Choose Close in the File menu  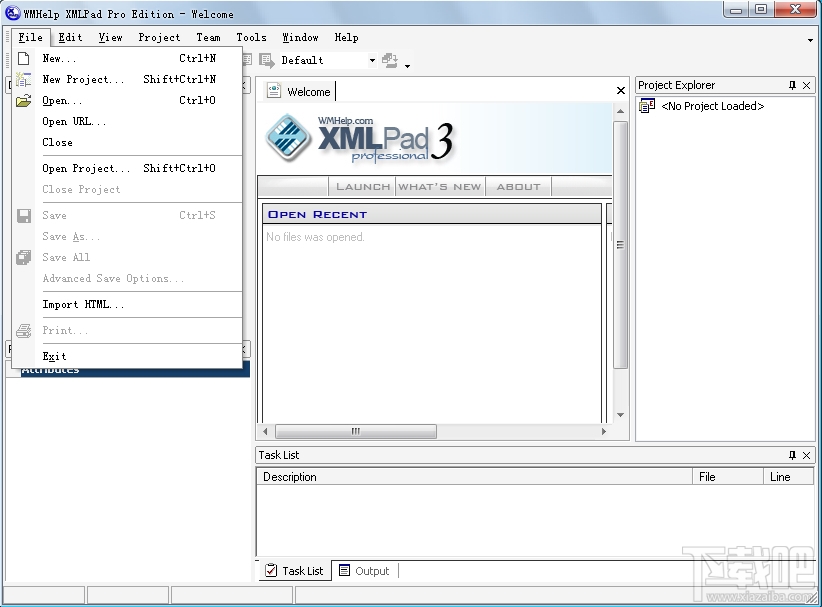tap(129, 142)
